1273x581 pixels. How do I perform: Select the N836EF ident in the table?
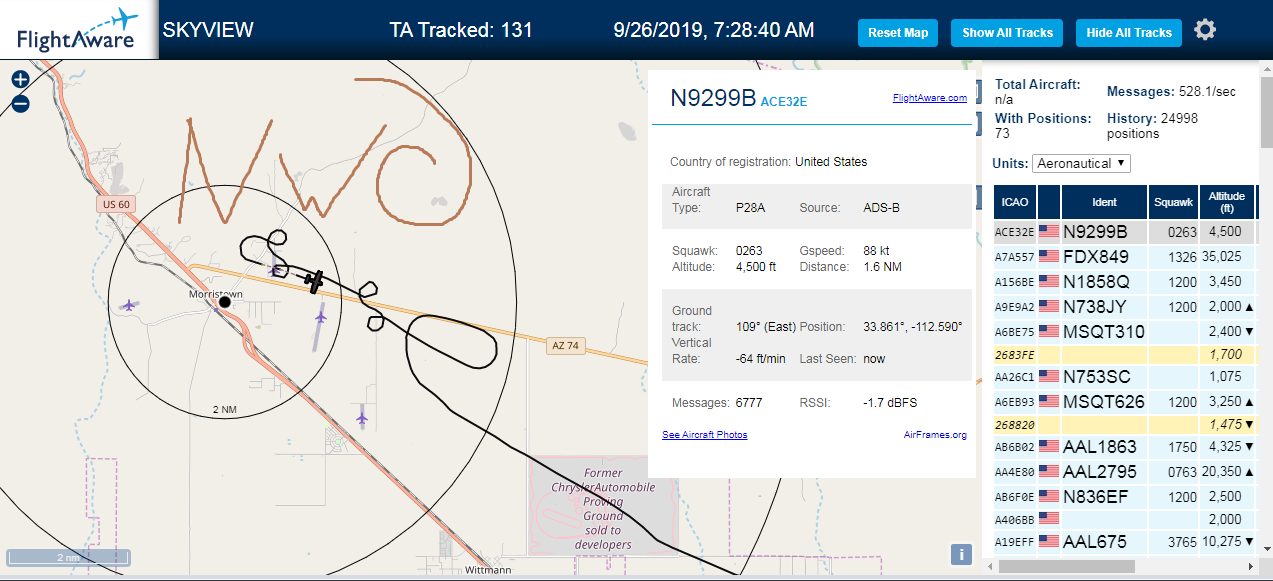click(1096, 497)
